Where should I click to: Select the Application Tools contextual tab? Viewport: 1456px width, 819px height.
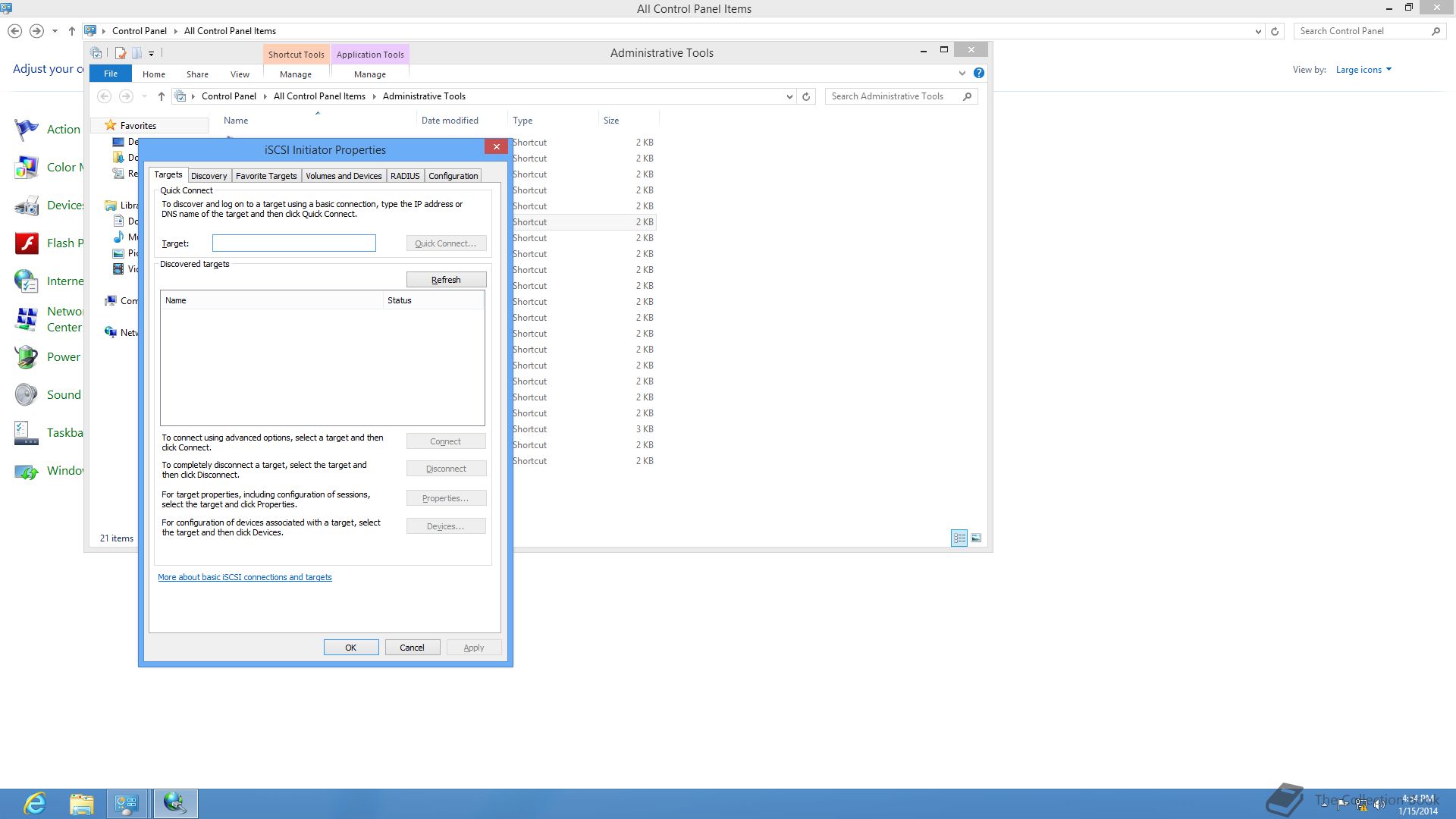tap(370, 55)
